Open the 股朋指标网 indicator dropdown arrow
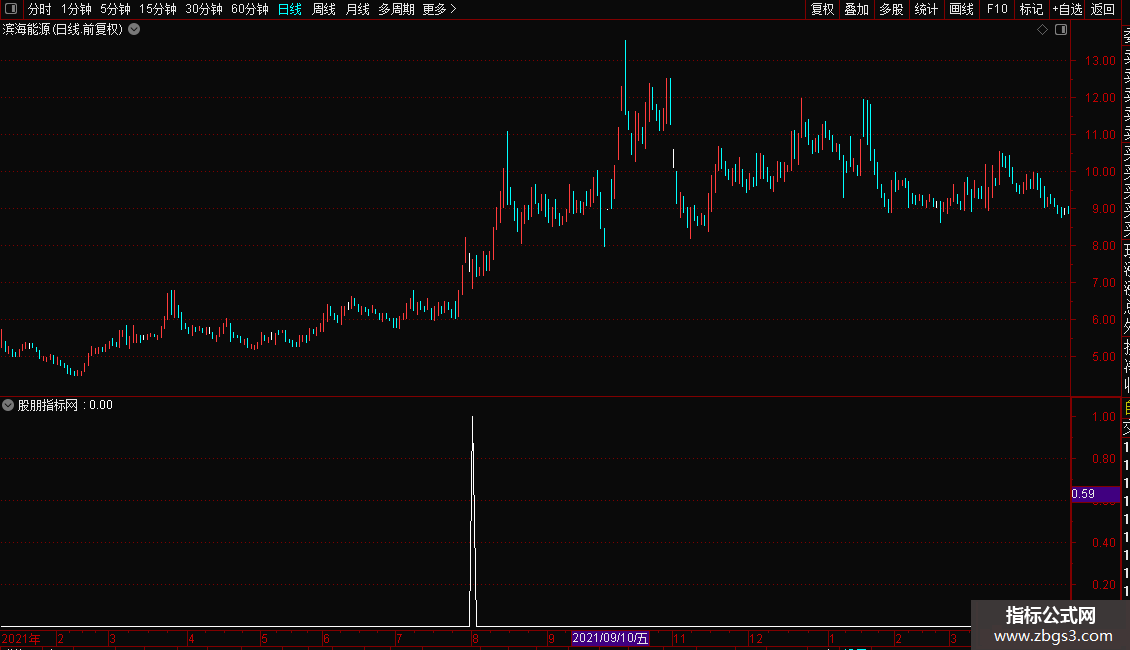This screenshot has height=650, width=1130. point(8,405)
